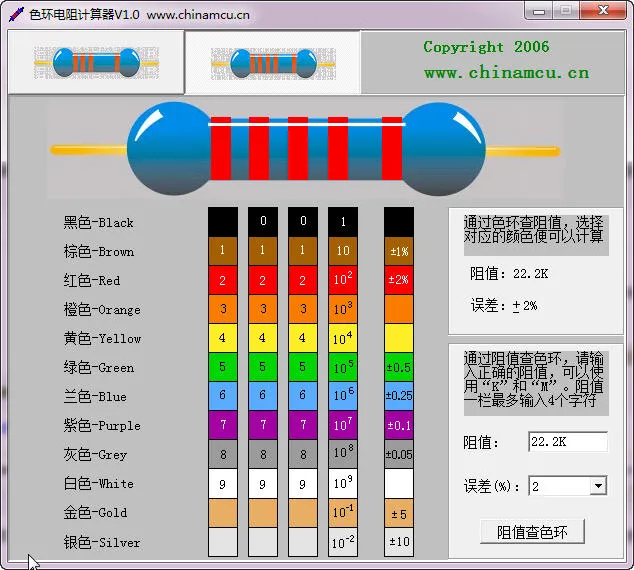Choose brown ±1% tolerance swatch
Viewport: 634px width, 570px height.
tap(398, 251)
